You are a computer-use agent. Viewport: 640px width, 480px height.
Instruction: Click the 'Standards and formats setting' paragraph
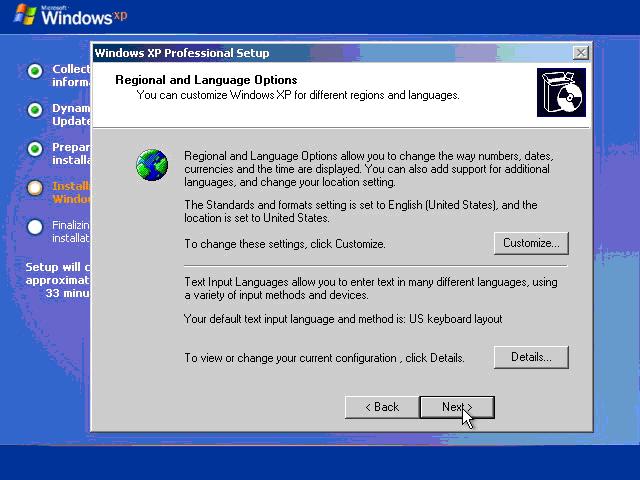pos(360,211)
